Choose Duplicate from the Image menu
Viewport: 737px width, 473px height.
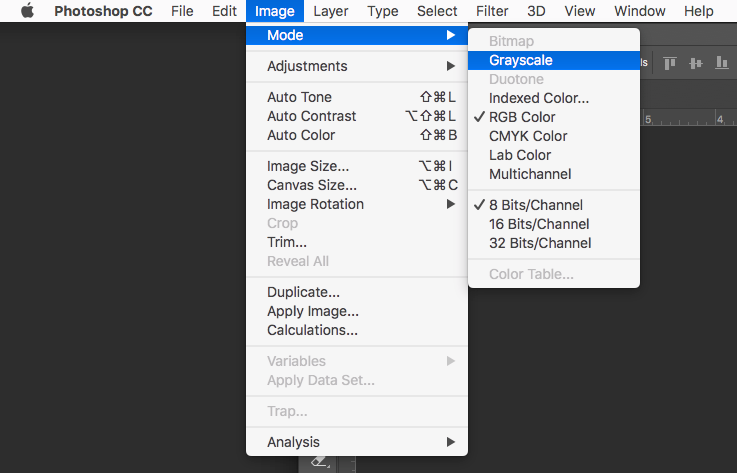(357, 292)
